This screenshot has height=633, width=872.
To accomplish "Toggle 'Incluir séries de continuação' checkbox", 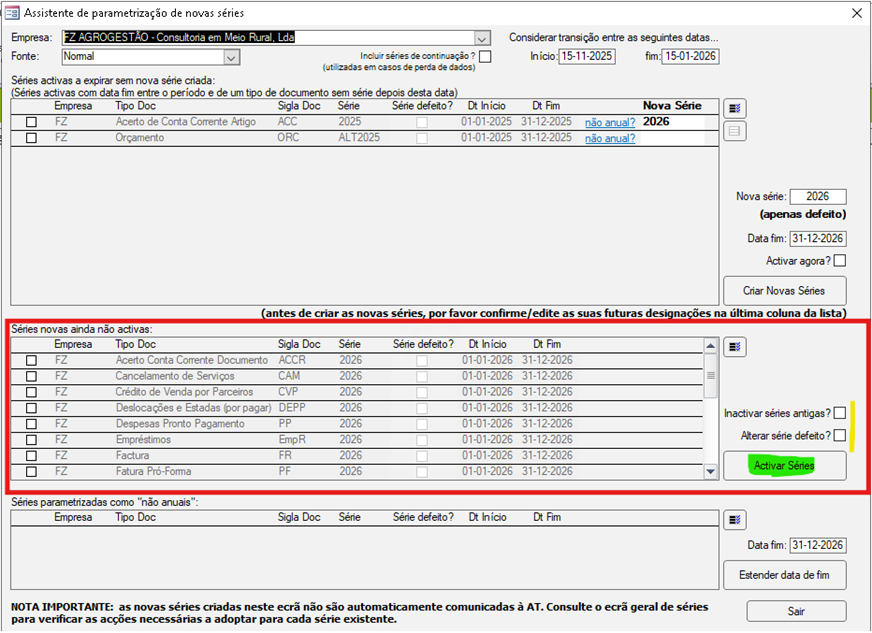I will pos(485,57).
